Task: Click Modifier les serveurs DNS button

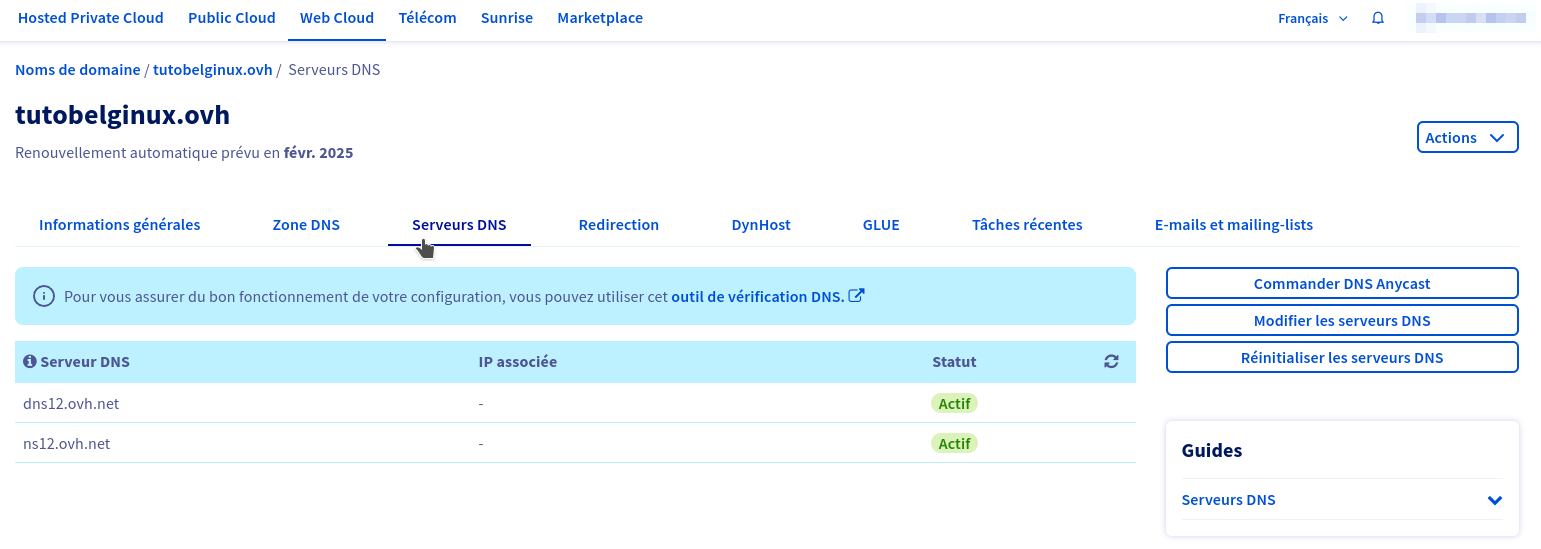Action: point(1342,320)
